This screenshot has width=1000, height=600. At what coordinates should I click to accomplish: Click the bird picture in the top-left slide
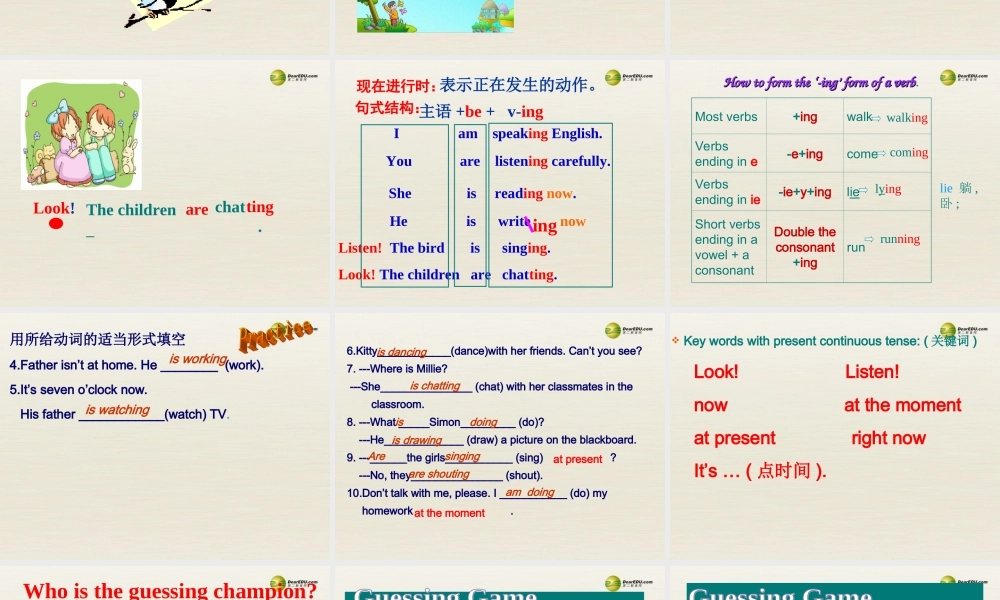pos(166,14)
